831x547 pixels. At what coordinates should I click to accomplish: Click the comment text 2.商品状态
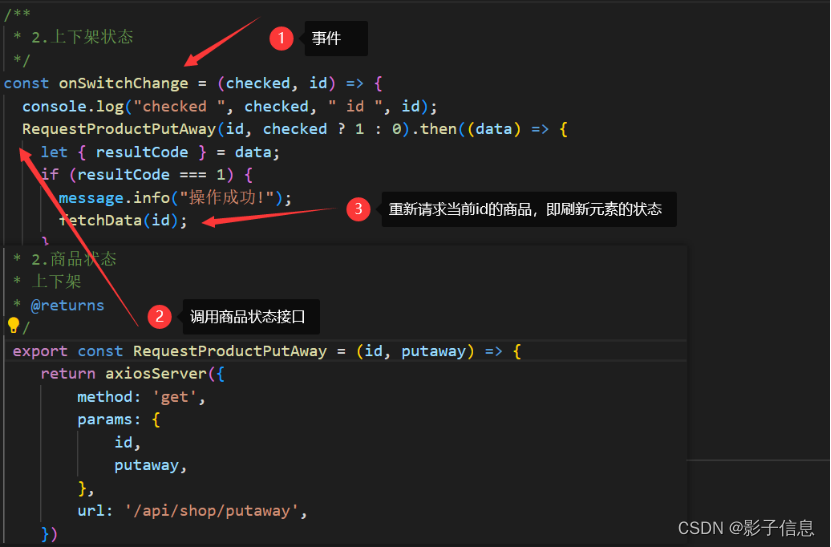click(74, 259)
